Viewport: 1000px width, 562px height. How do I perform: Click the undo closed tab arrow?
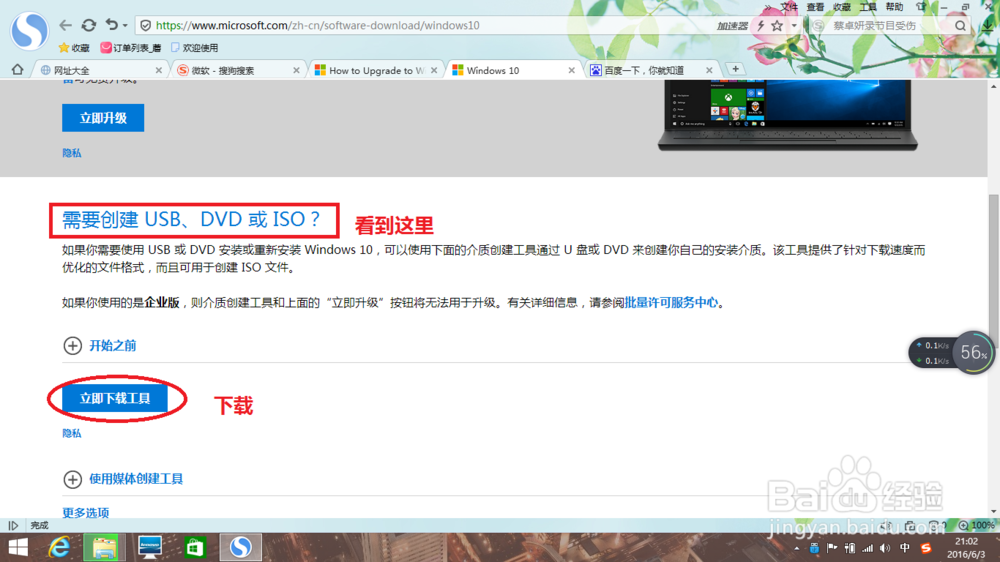112,25
